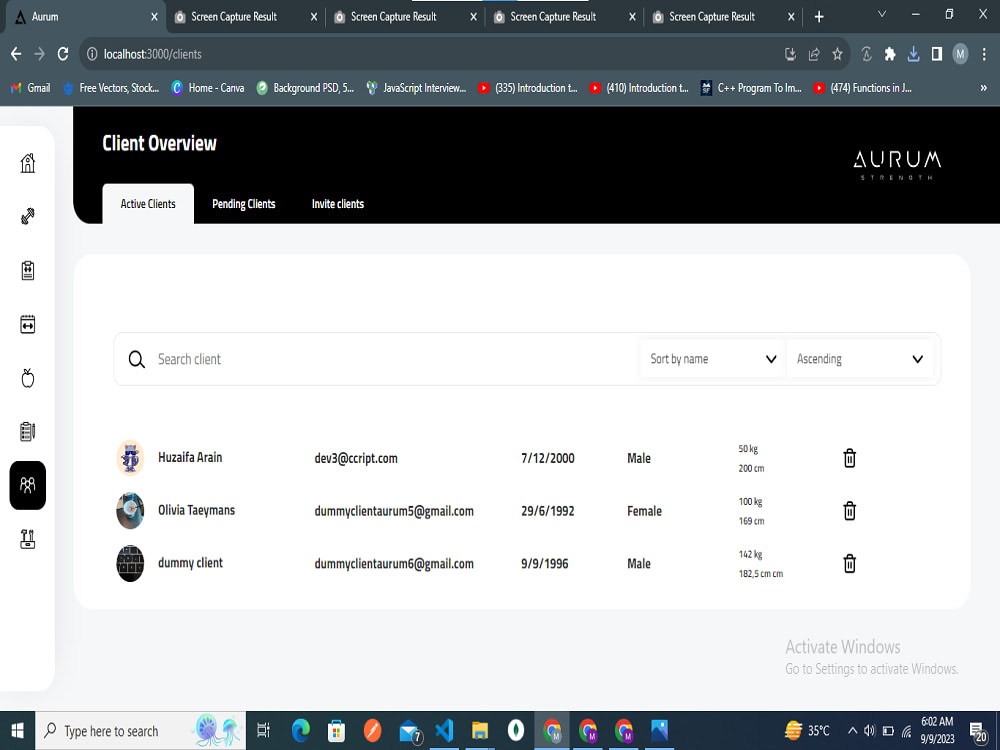Click the search magnifier icon

(137, 358)
